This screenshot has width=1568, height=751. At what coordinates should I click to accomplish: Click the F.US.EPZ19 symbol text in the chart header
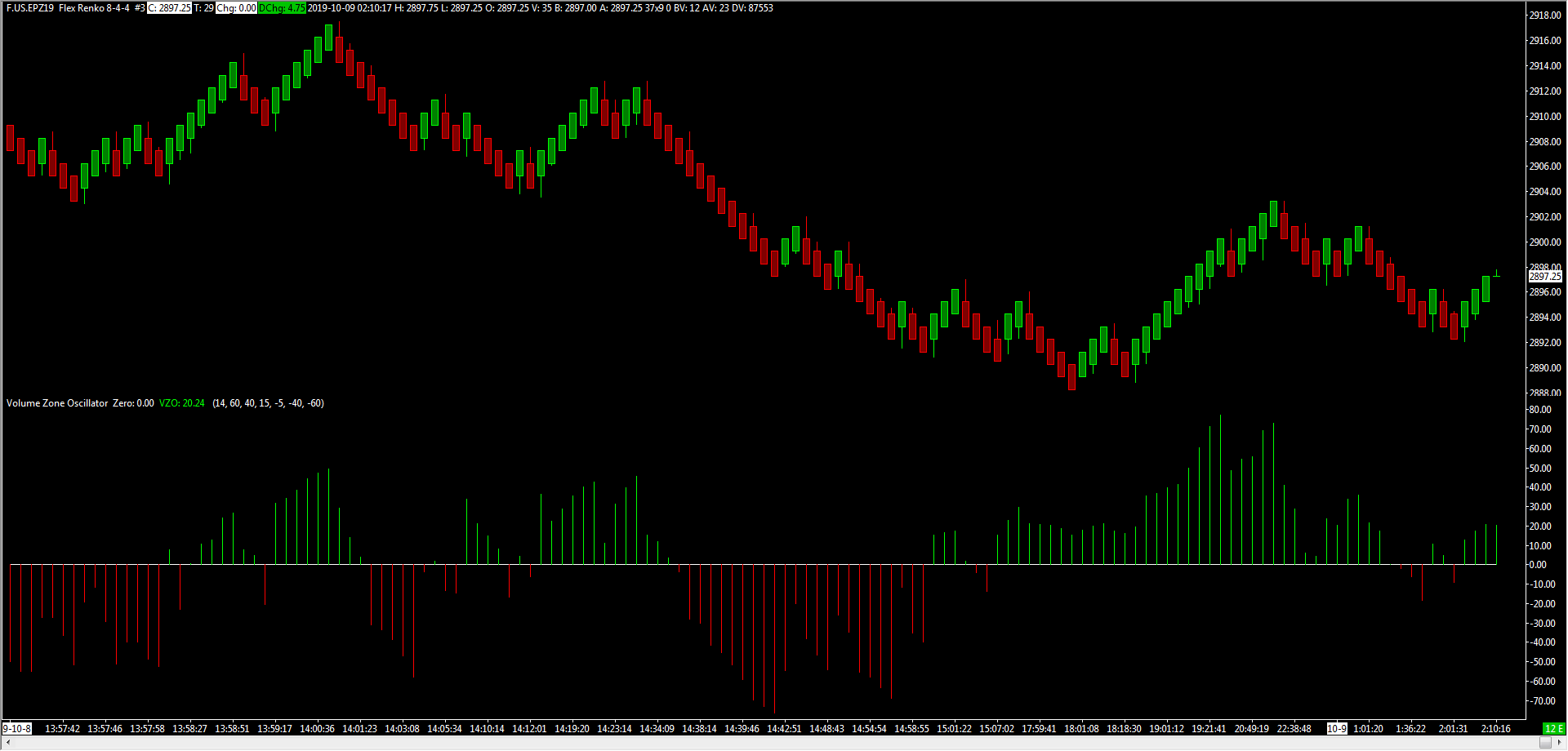[30, 8]
